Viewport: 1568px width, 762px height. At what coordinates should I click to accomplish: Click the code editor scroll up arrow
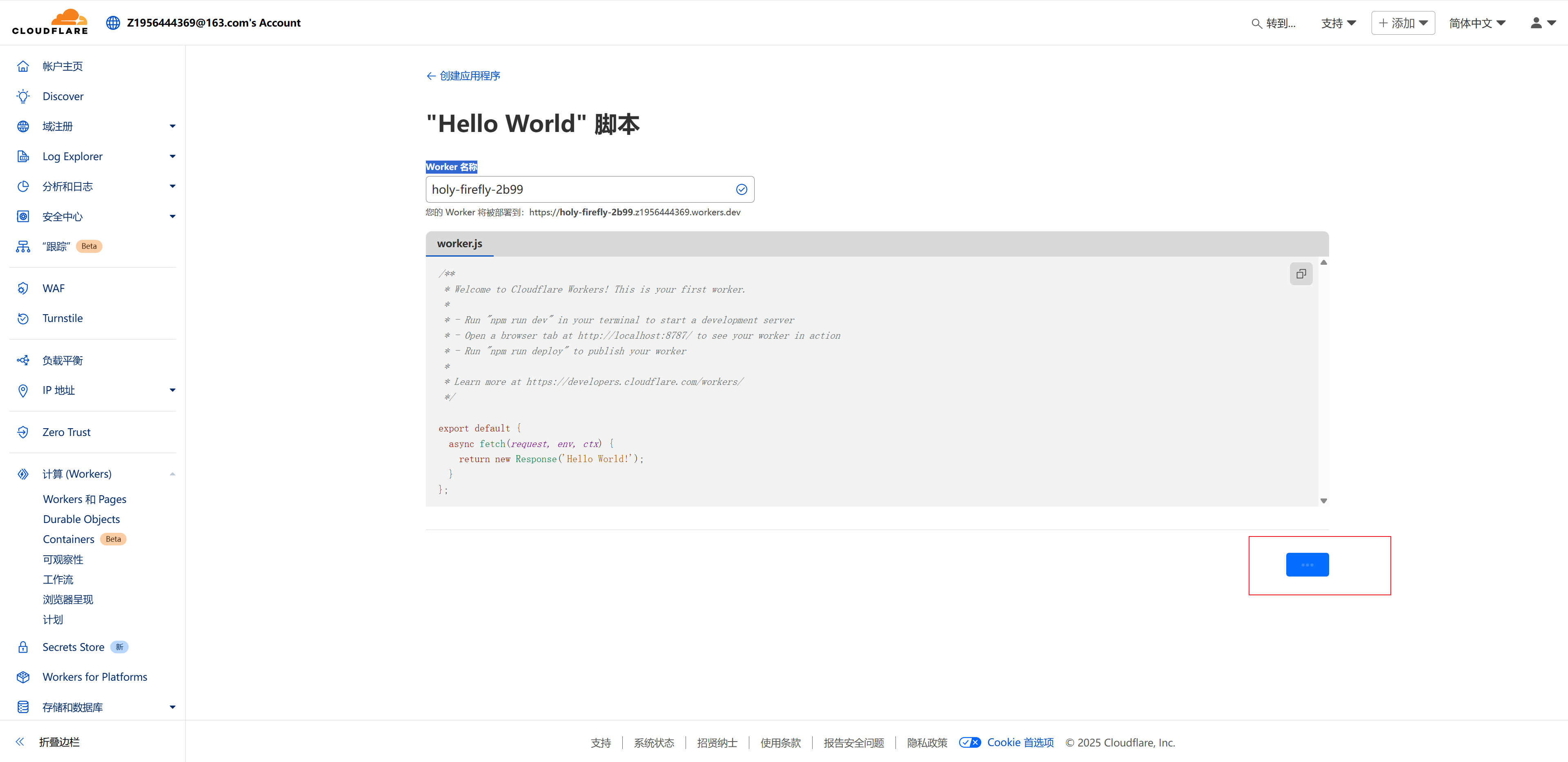(1323, 263)
